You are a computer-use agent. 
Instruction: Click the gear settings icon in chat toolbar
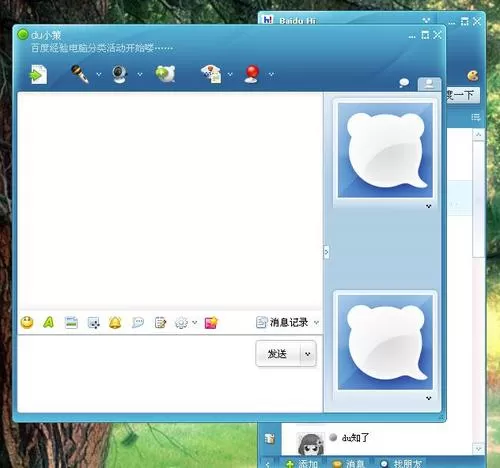click(181, 323)
